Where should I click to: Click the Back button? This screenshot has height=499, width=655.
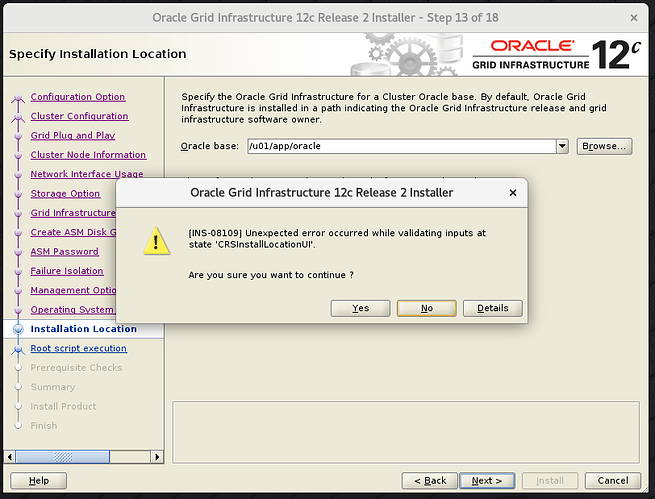(x=430, y=481)
